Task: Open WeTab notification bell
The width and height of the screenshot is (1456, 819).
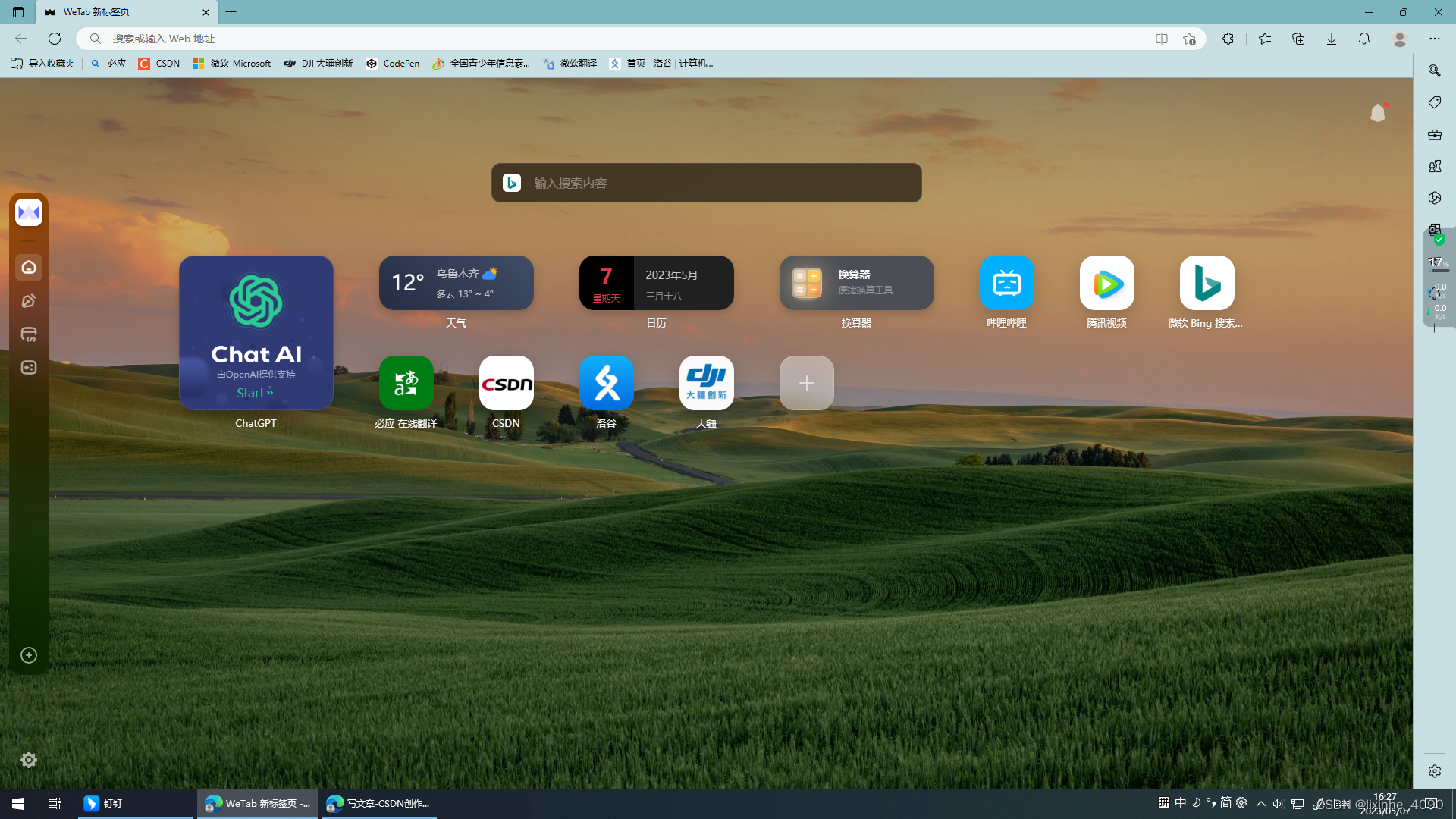Action: (x=1378, y=113)
